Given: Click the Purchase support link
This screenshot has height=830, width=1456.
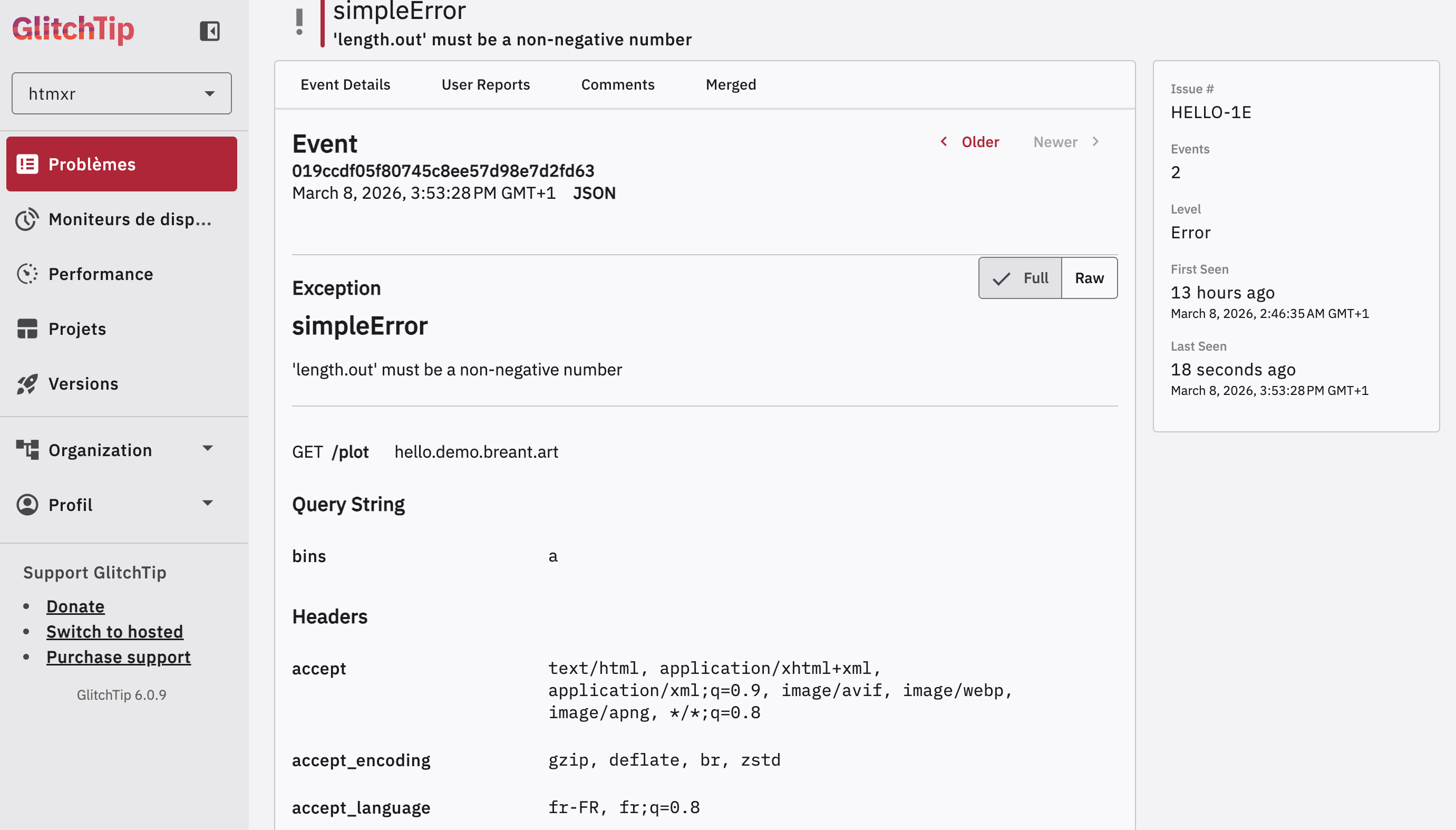Looking at the screenshot, I should point(119,656).
